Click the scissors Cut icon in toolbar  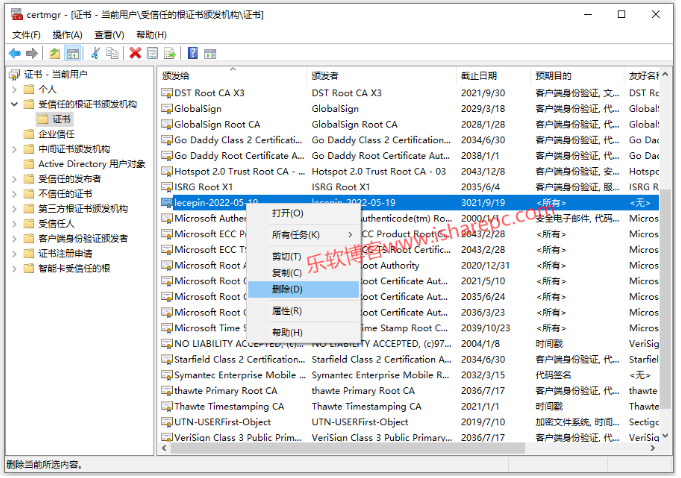click(x=96, y=53)
